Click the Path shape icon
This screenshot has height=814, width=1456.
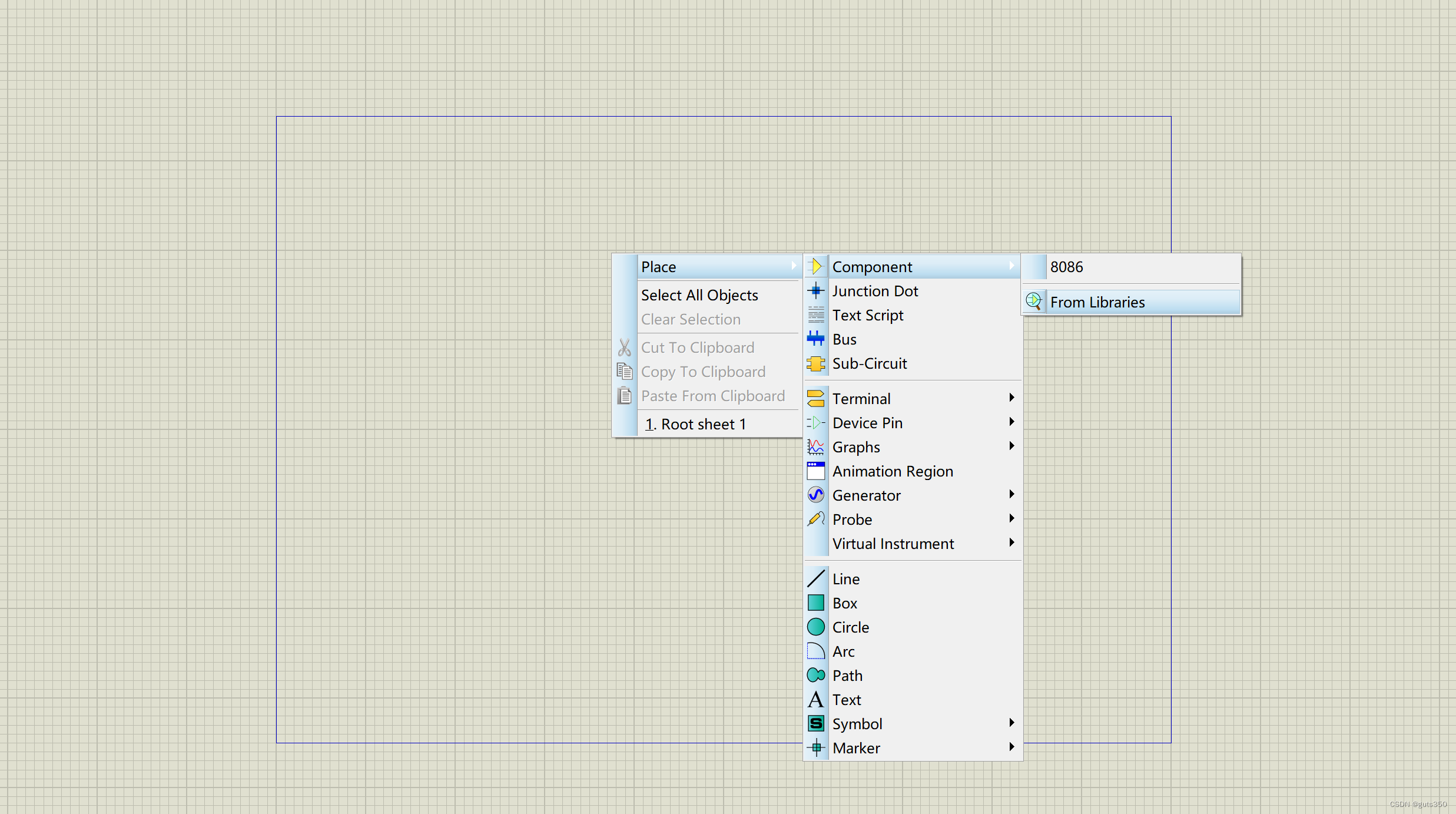pos(815,675)
